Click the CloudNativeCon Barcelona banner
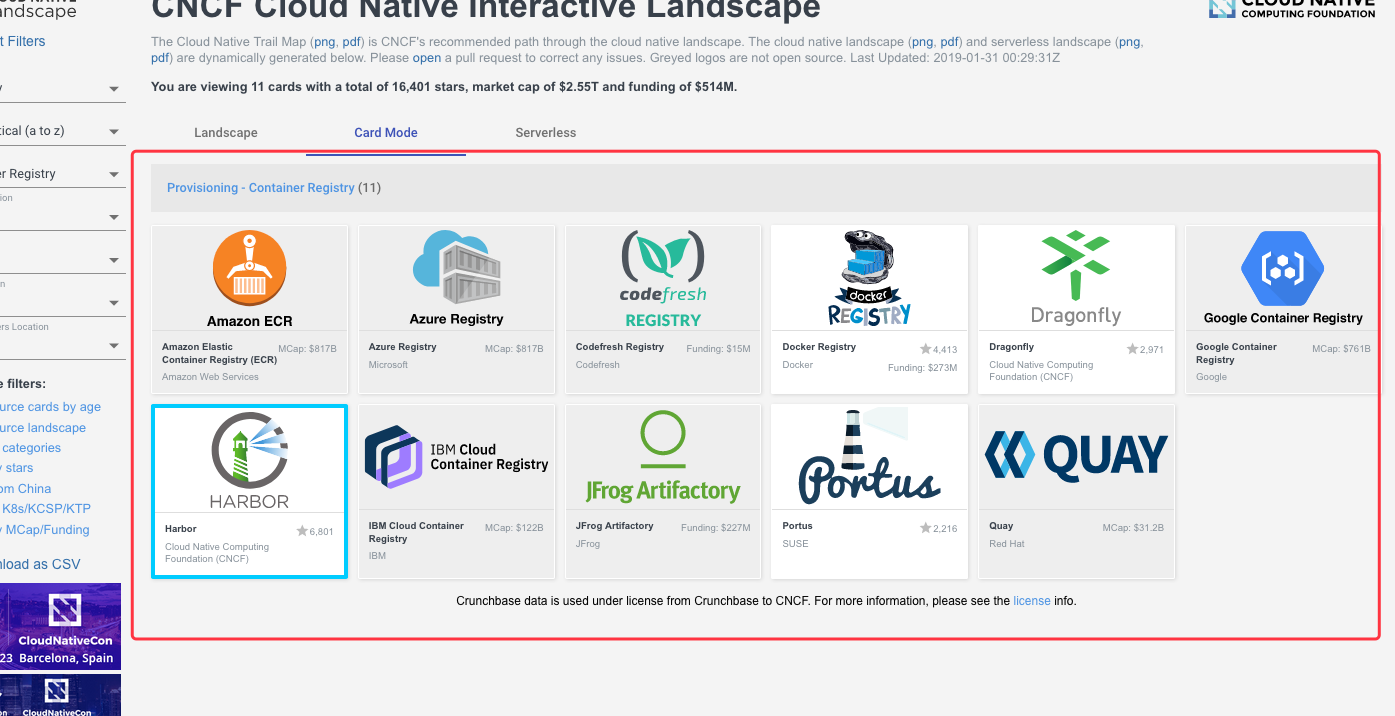The width and height of the screenshot is (1395, 716). [x=60, y=626]
